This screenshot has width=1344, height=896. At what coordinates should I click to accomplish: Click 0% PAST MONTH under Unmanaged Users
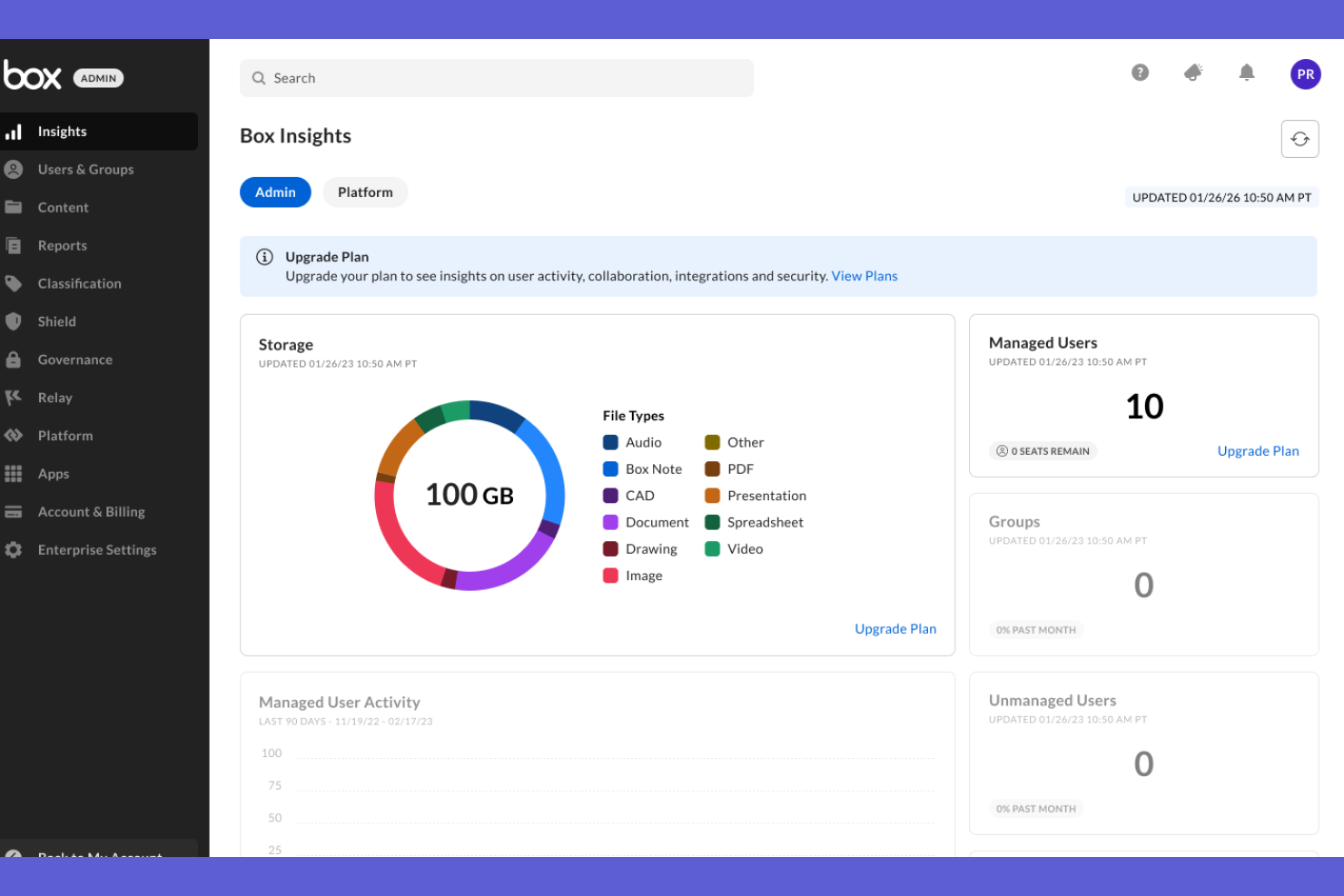click(1036, 809)
